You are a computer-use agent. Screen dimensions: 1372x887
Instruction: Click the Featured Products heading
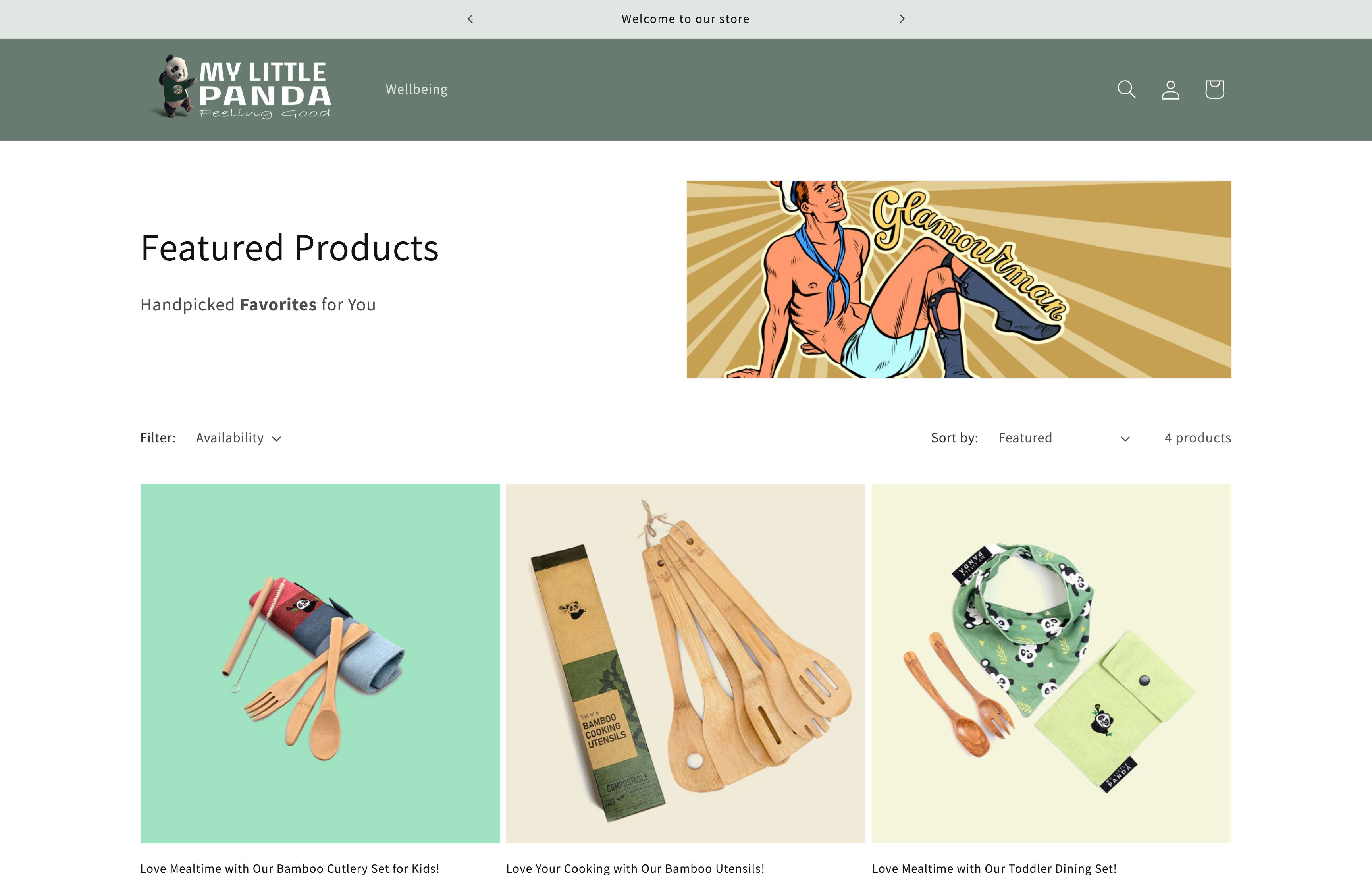pos(289,248)
